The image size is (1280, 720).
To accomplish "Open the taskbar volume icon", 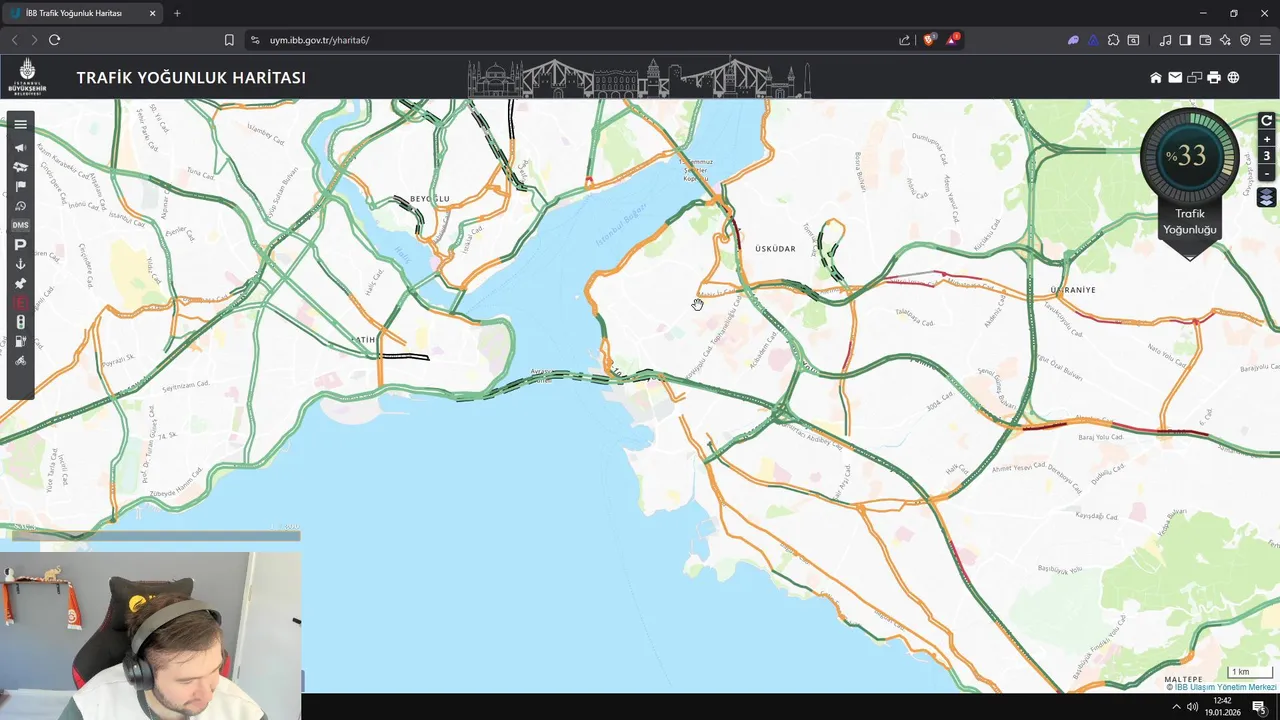I will (x=1192, y=707).
